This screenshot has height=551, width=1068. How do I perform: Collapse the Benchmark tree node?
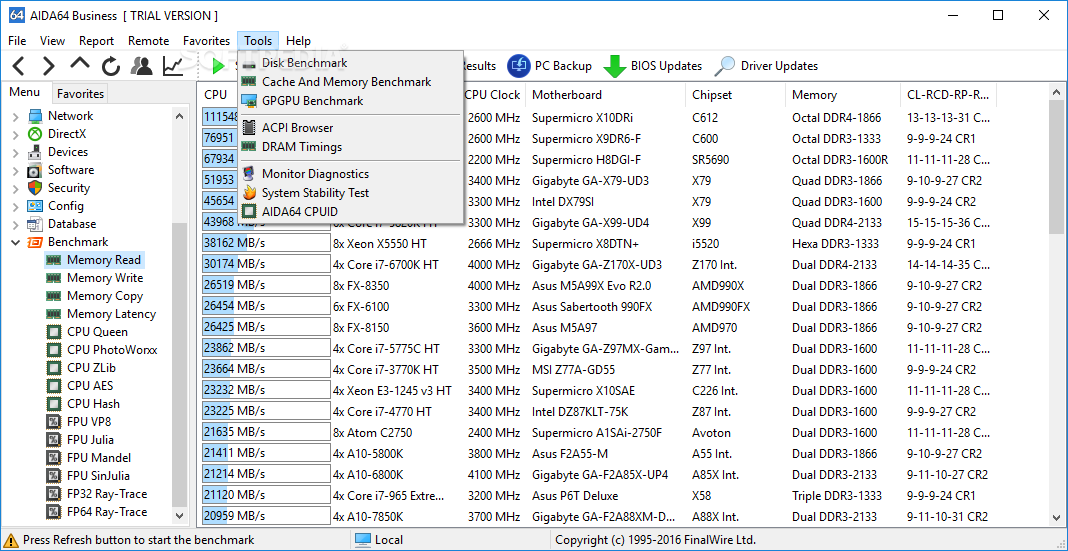pyautogui.click(x=15, y=242)
